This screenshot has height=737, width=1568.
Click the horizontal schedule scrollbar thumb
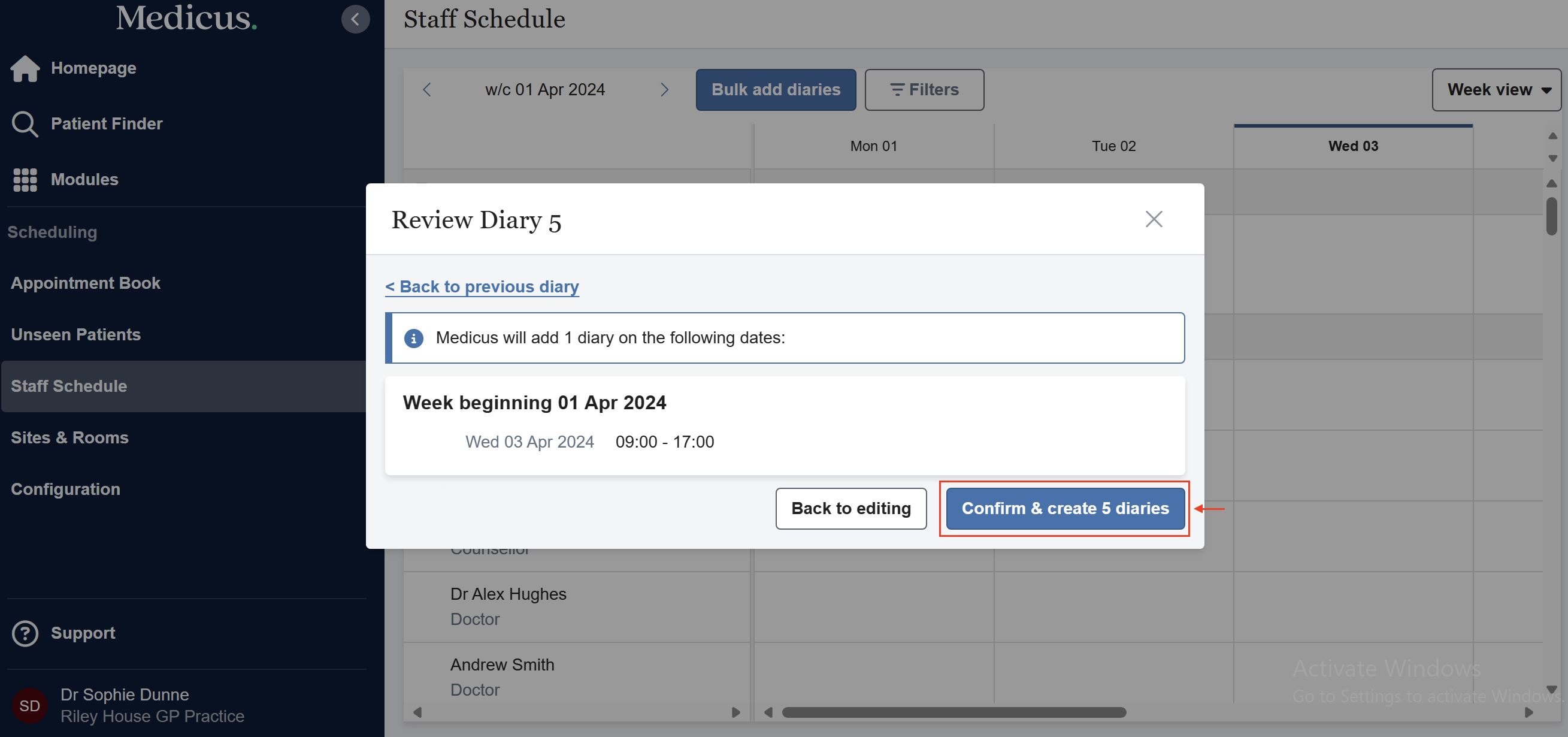(x=953, y=712)
